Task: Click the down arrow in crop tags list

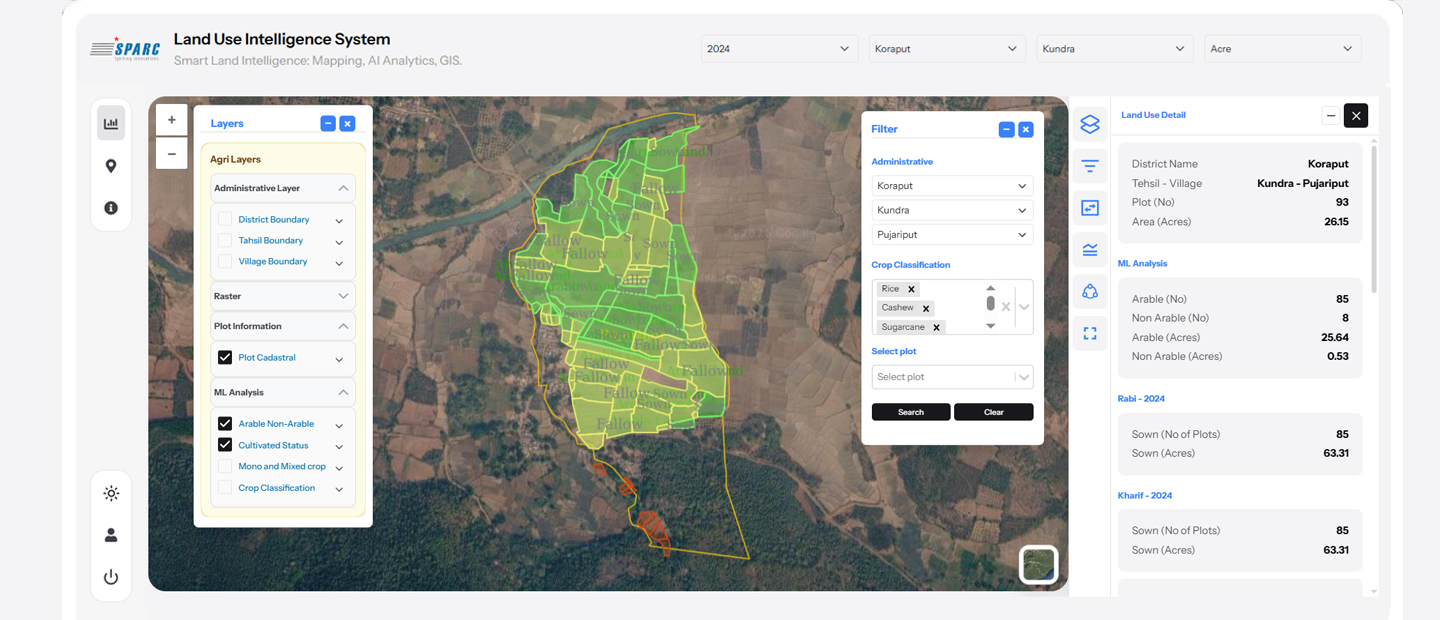Action: 991,326
